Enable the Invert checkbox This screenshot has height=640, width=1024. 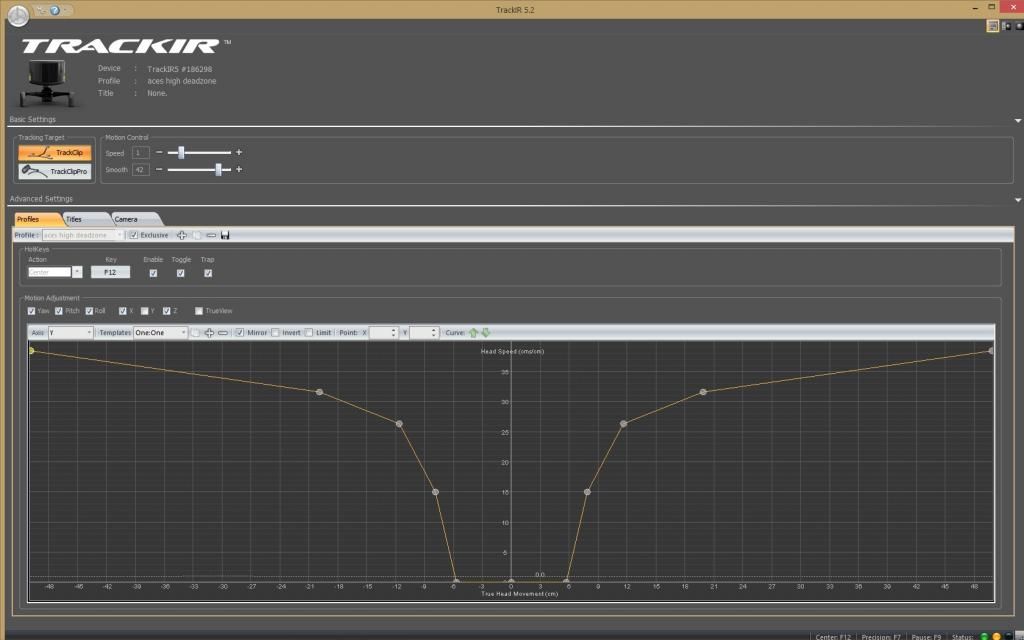pyautogui.click(x=275, y=333)
